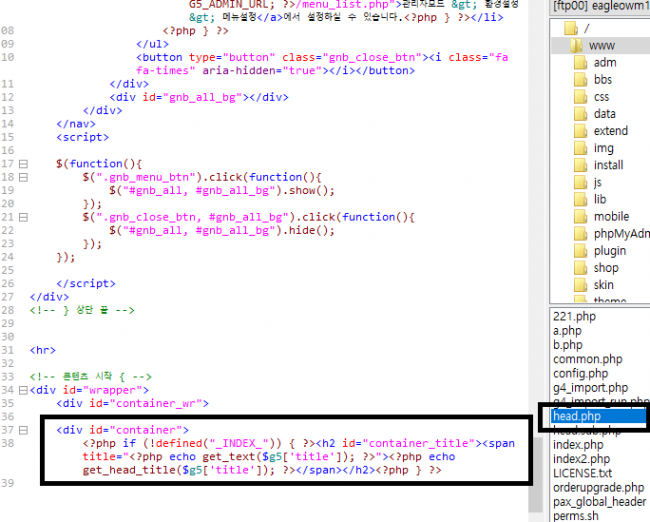Open the skin folder icon
Viewport: 650px width, 522px height.
[580, 285]
